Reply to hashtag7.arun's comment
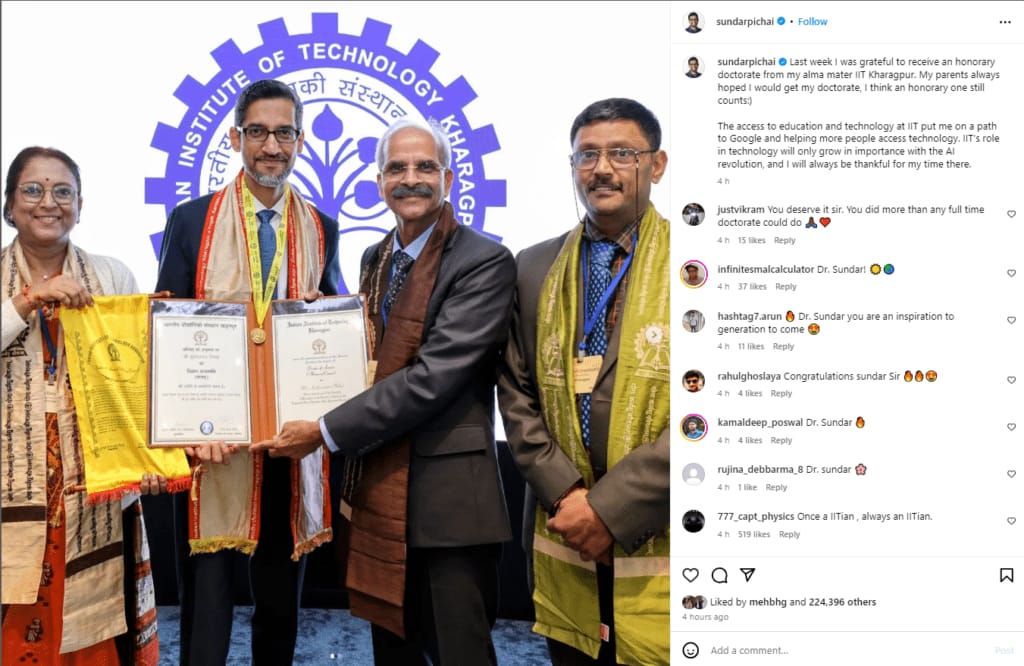Image resolution: width=1024 pixels, height=666 pixels. (x=783, y=347)
